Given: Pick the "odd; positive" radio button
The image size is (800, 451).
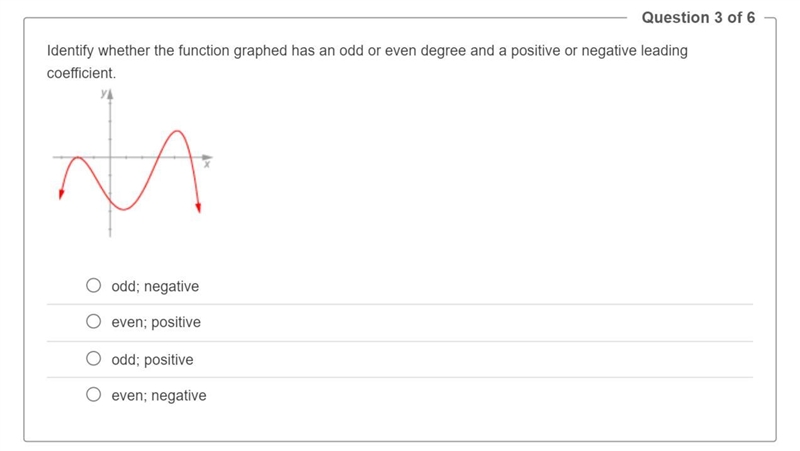Looking at the screenshot, I should click(93, 359).
